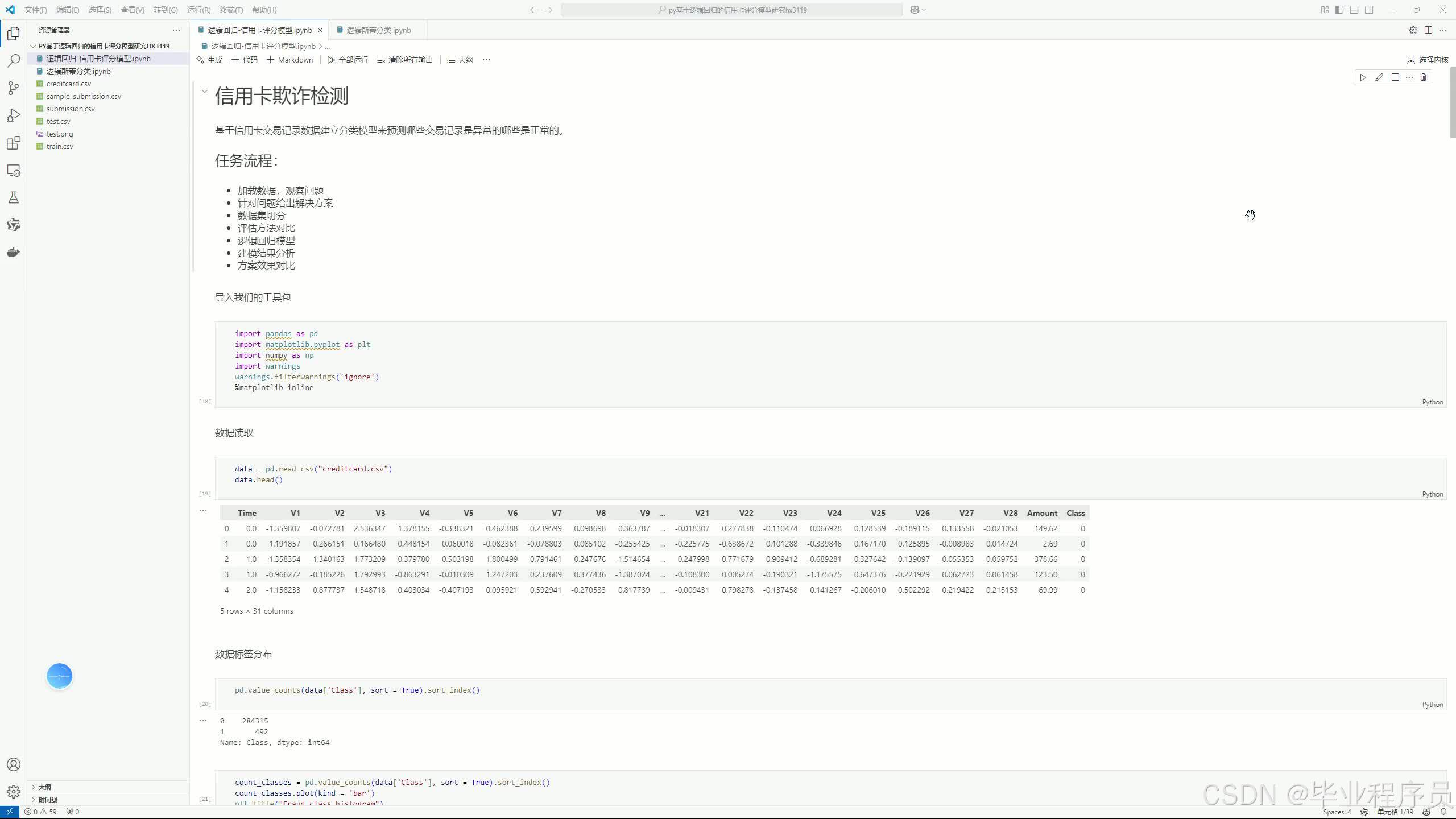The width and height of the screenshot is (1456, 819).
Task: Delete the selected cell with trash icon
Action: tap(1423, 77)
